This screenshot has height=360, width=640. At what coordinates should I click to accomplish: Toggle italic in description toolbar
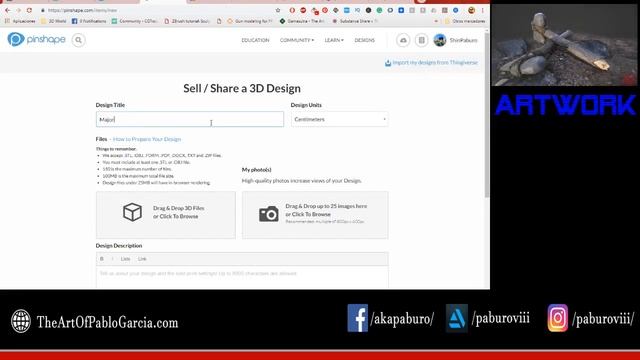[112, 259]
